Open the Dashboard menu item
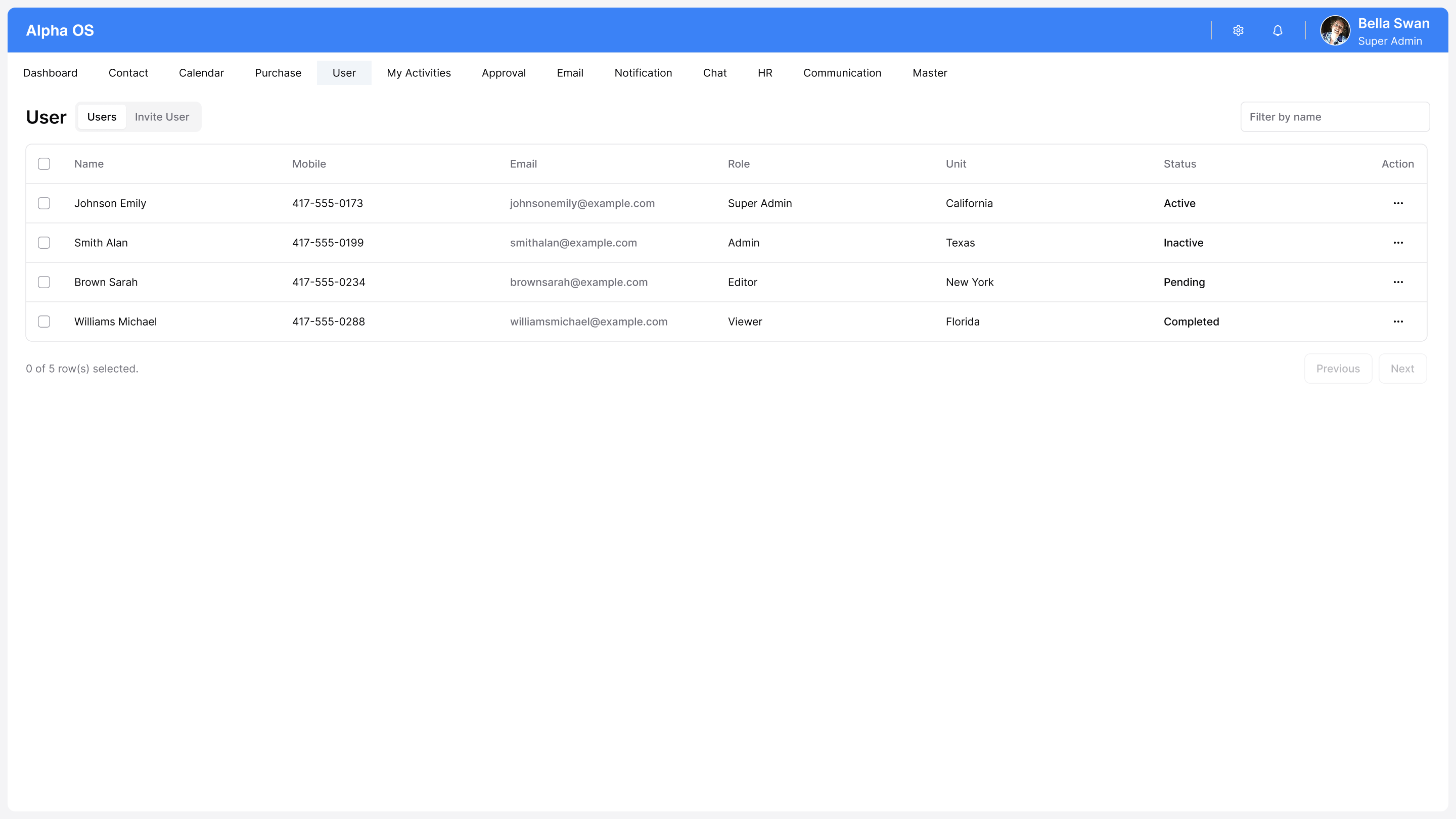Viewport: 1456px width, 819px height. coord(51,72)
